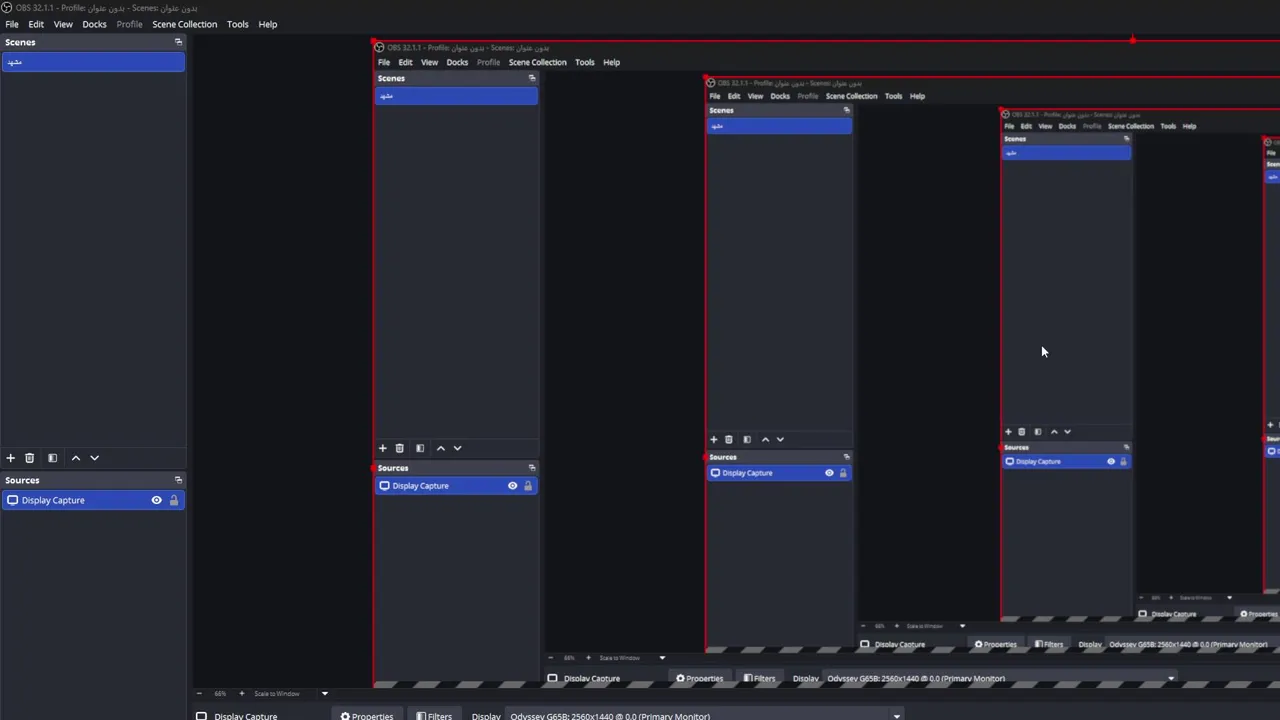Screen dimensions: 1280x720
Task: Open Properties in main source toolbar
Action: coord(367,716)
